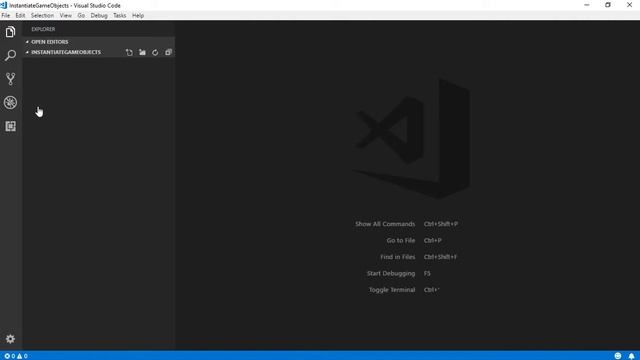Open notifications bell in status bar
This screenshot has height=360, width=640.
pyautogui.click(x=631, y=356)
